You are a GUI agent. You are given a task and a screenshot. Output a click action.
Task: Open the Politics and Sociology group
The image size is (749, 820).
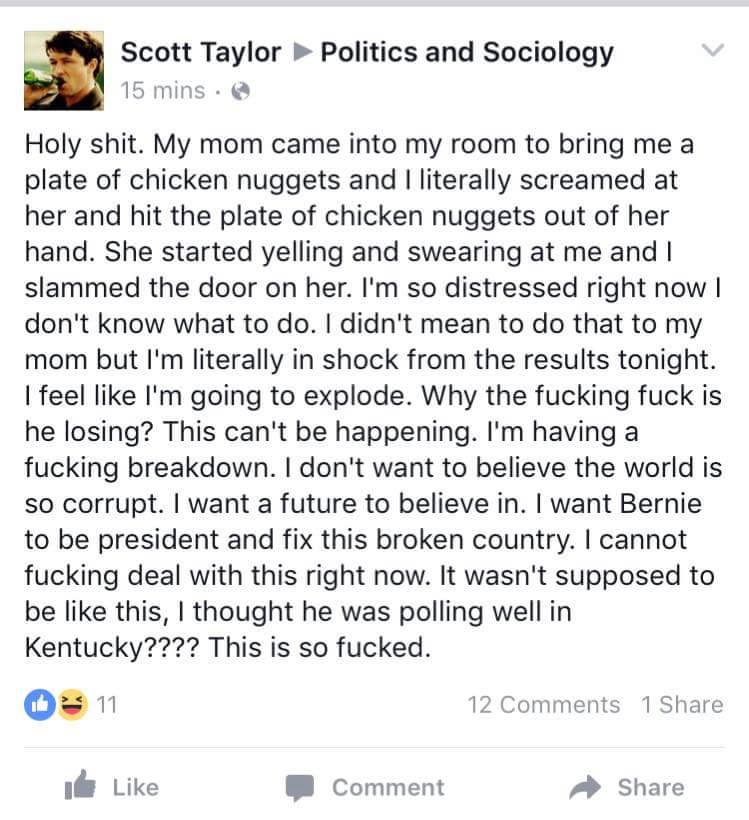(466, 51)
